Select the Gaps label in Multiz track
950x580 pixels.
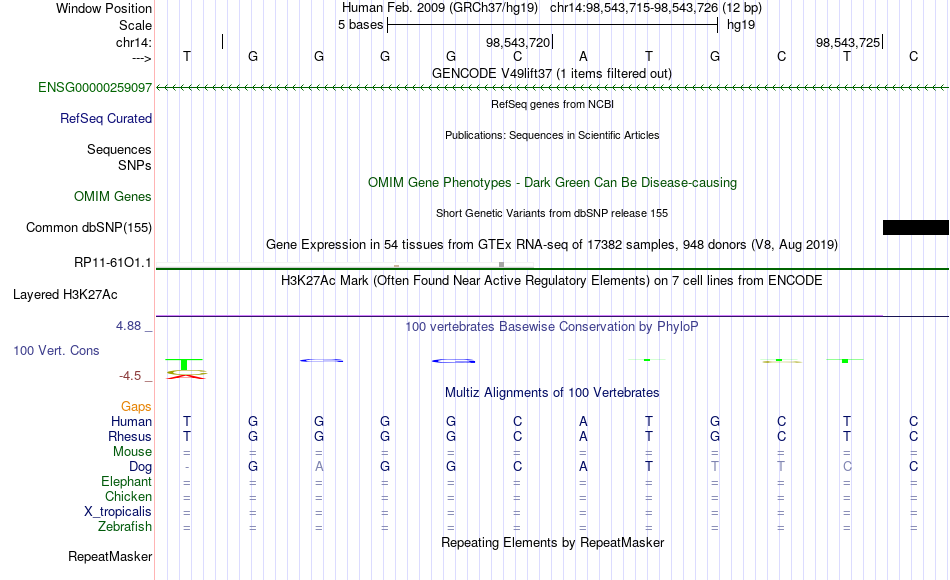pos(136,406)
